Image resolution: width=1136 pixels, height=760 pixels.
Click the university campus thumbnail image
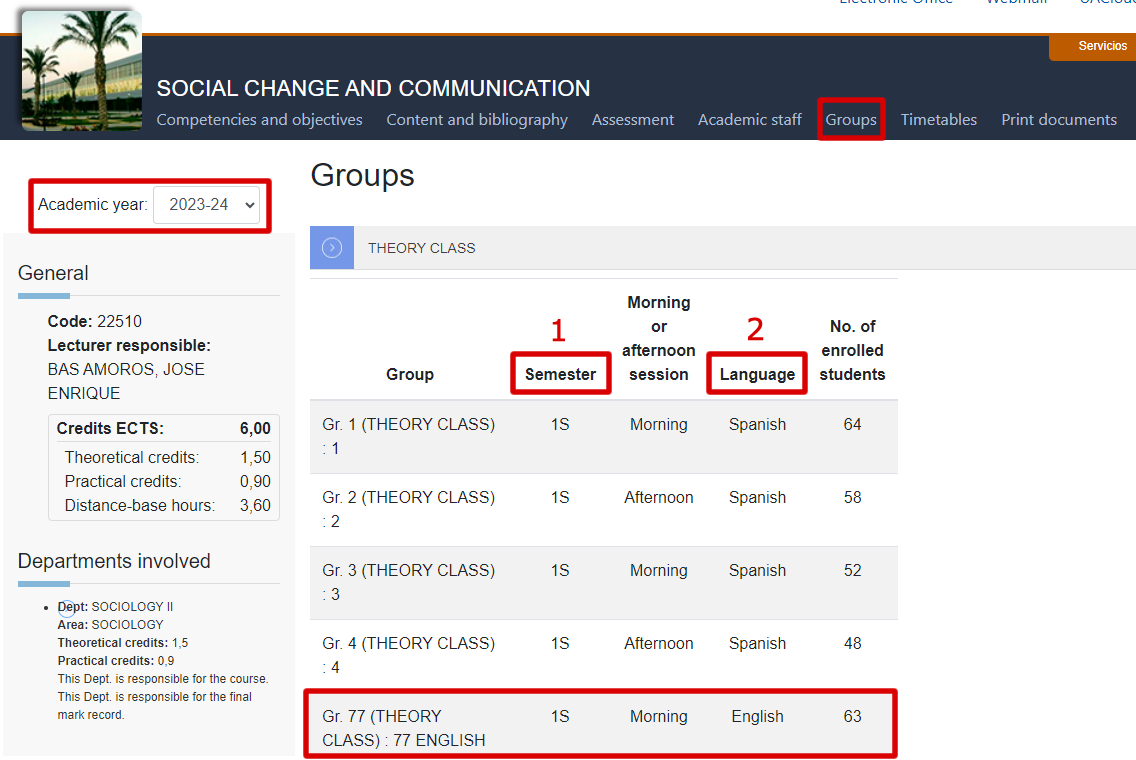click(82, 70)
